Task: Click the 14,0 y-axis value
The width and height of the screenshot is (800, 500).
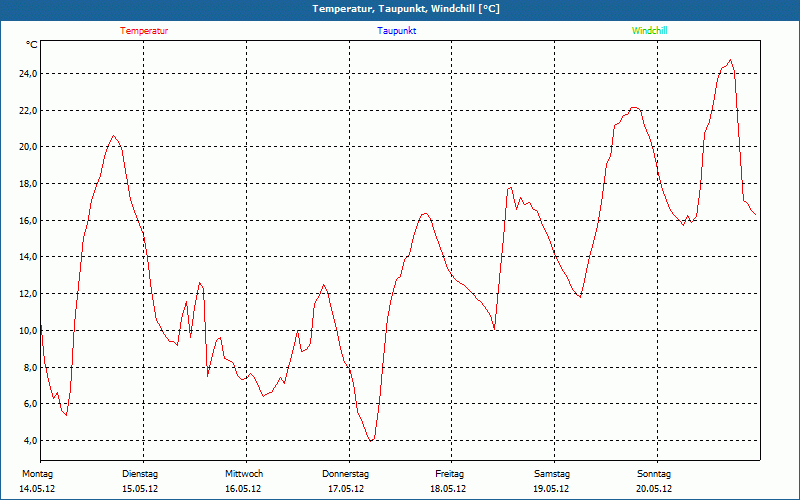Action: coord(28,257)
